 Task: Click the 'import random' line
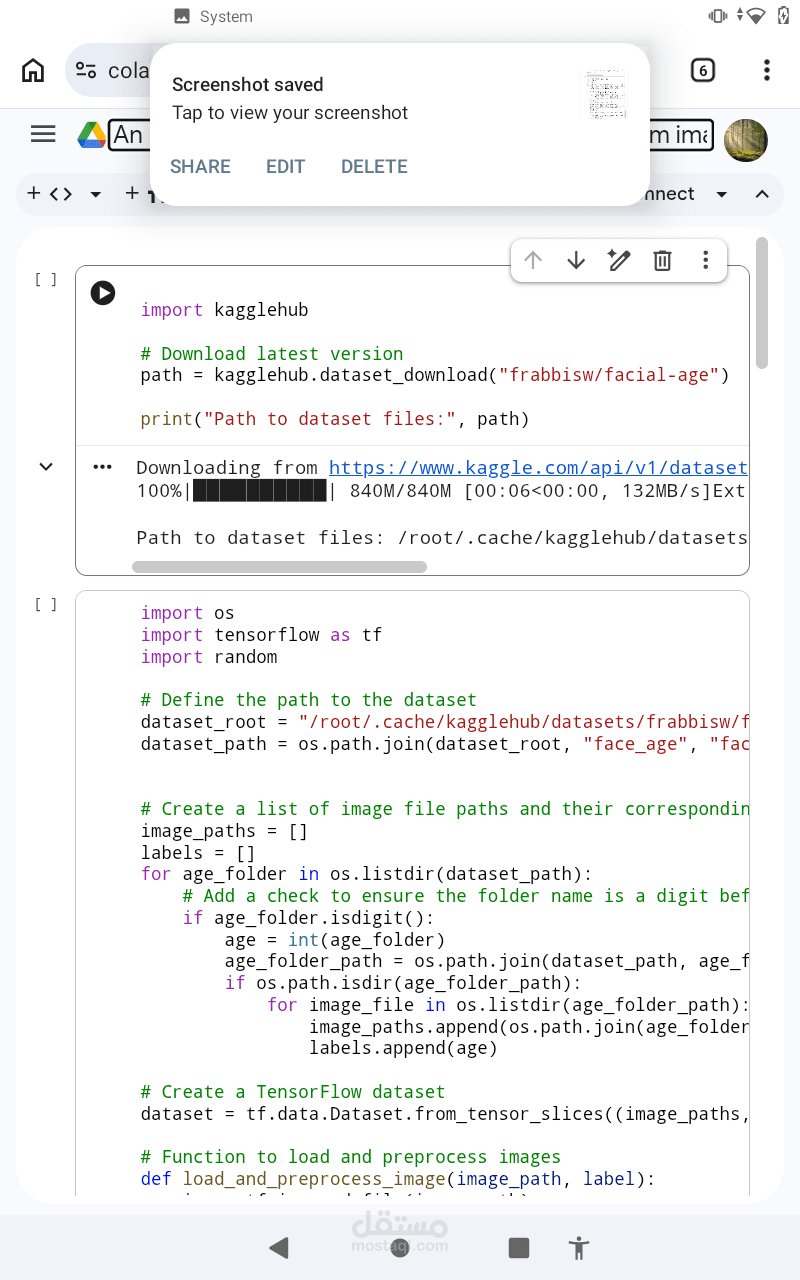(x=209, y=657)
